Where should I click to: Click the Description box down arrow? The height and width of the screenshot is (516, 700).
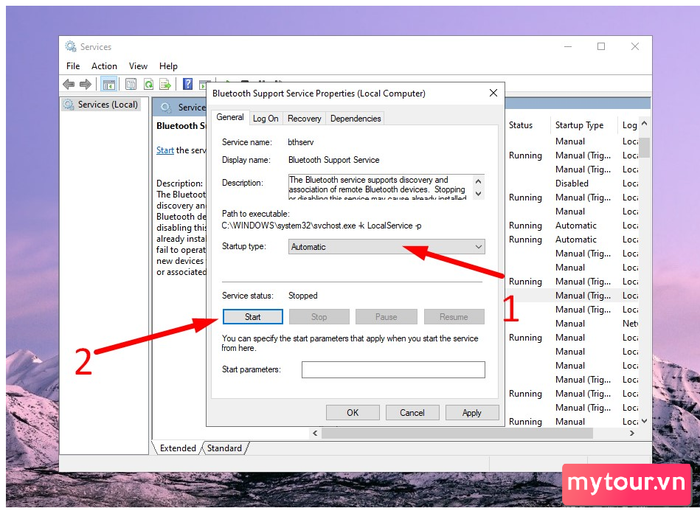tap(478, 193)
